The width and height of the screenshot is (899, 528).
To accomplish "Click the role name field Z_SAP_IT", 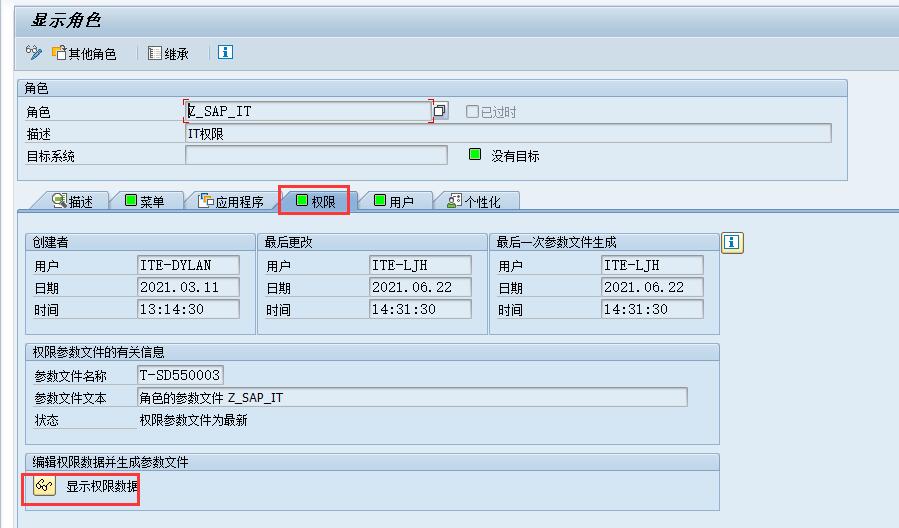I will click(x=308, y=111).
